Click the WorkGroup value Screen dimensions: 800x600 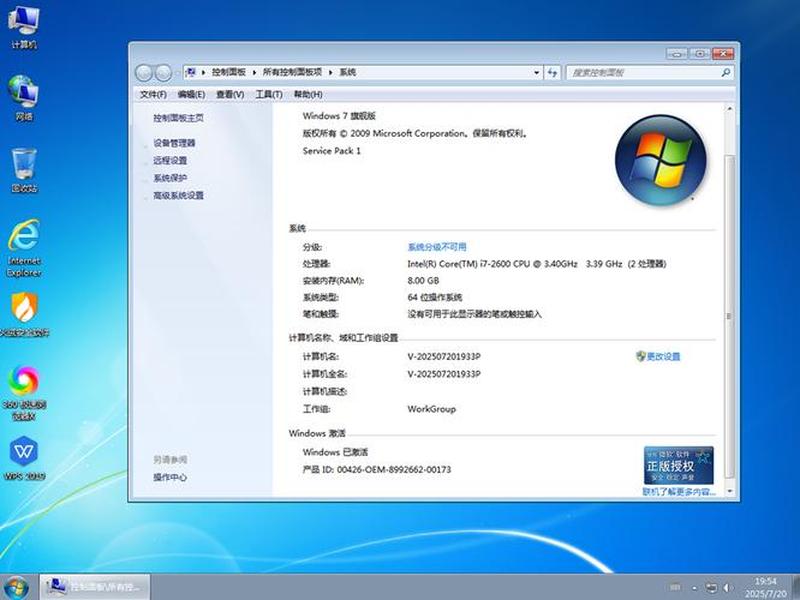(x=432, y=409)
